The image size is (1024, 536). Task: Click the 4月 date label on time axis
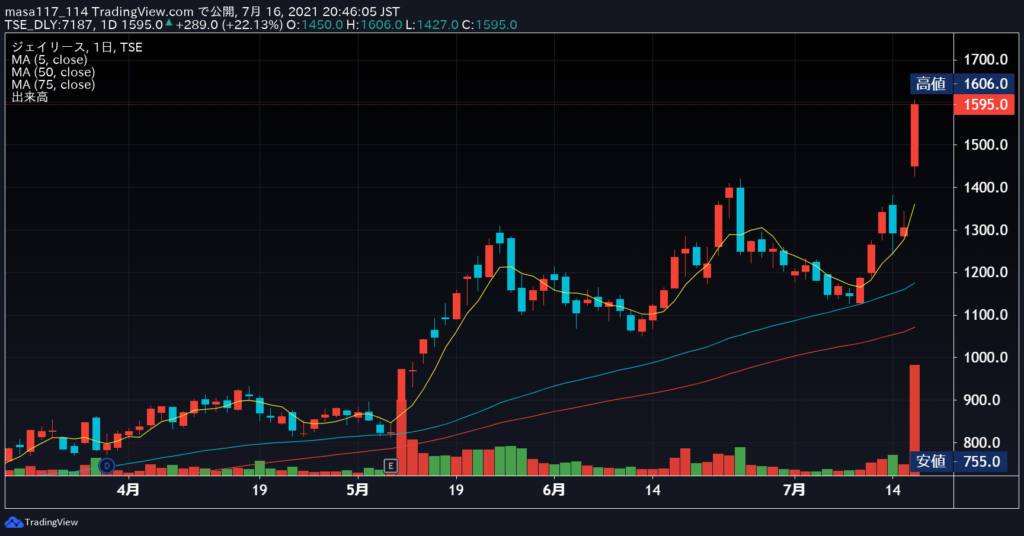click(128, 490)
